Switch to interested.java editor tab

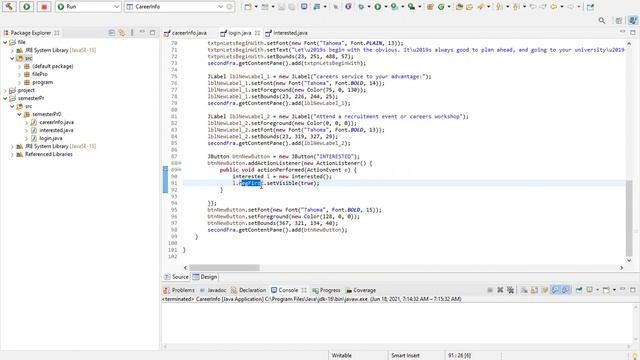click(x=287, y=33)
